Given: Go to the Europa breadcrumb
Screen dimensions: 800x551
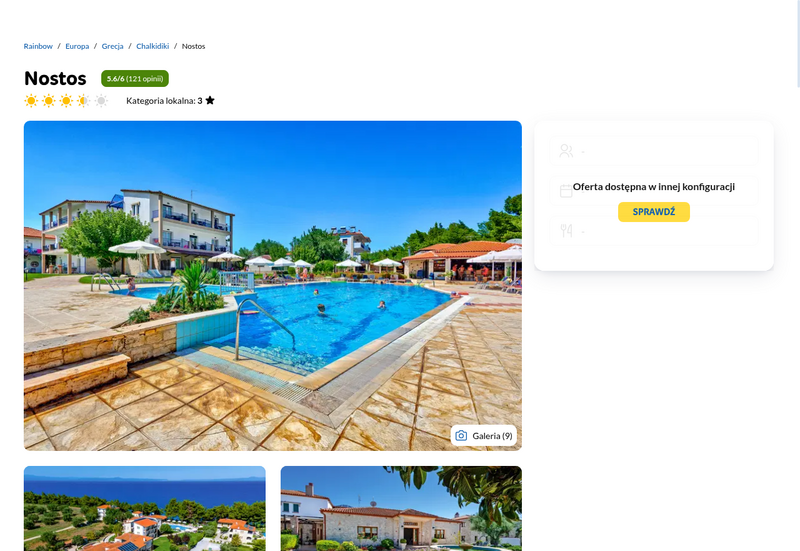Looking at the screenshot, I should (77, 46).
